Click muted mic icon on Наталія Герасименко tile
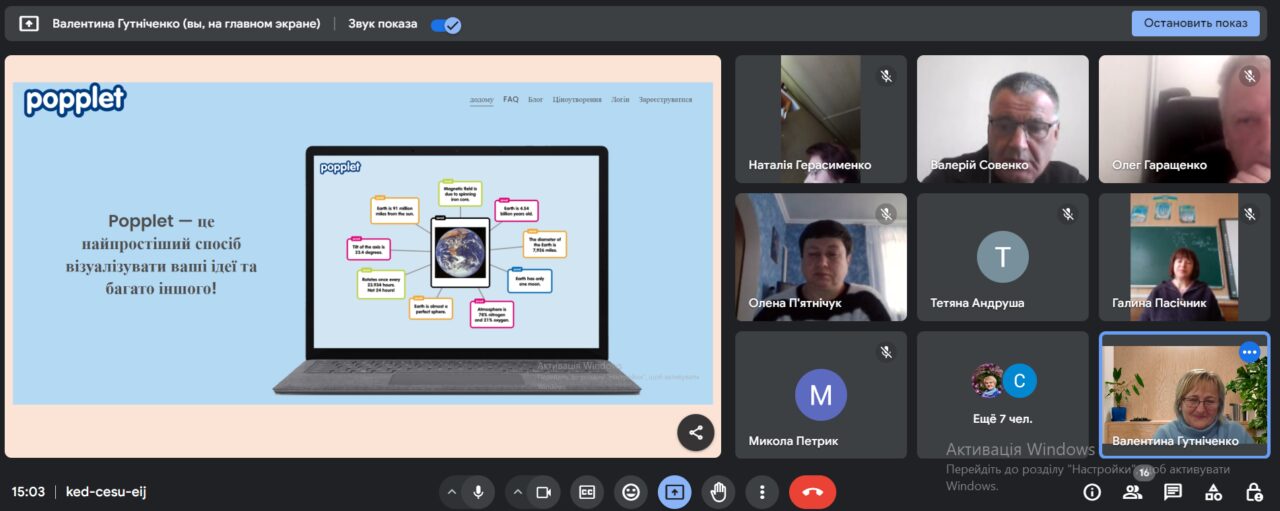The height and width of the screenshot is (511, 1280). (x=886, y=76)
